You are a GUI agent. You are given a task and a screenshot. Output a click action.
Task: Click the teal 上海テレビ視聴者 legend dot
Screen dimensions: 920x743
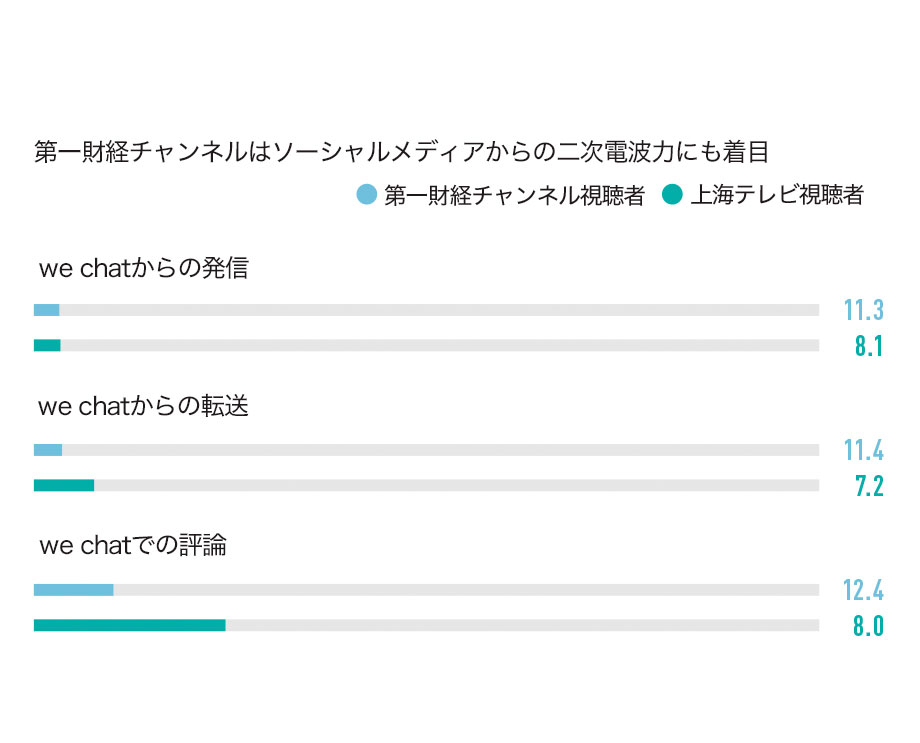(672, 194)
